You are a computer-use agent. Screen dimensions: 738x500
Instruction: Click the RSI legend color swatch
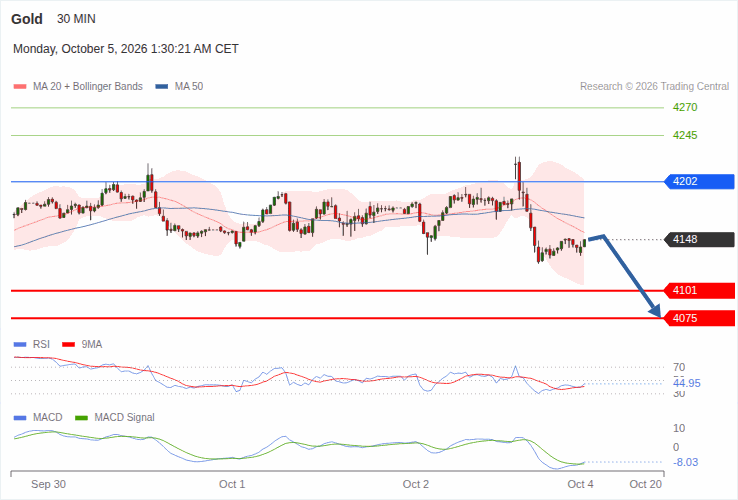(x=20, y=345)
